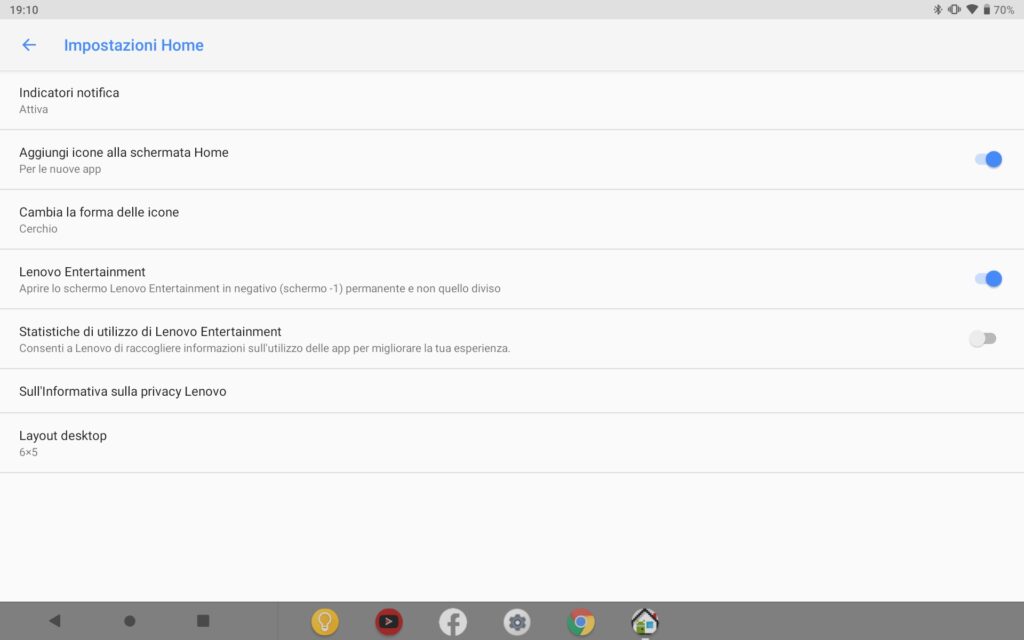
Task: Open Cambia la forma delle icone
Action: pos(512,219)
